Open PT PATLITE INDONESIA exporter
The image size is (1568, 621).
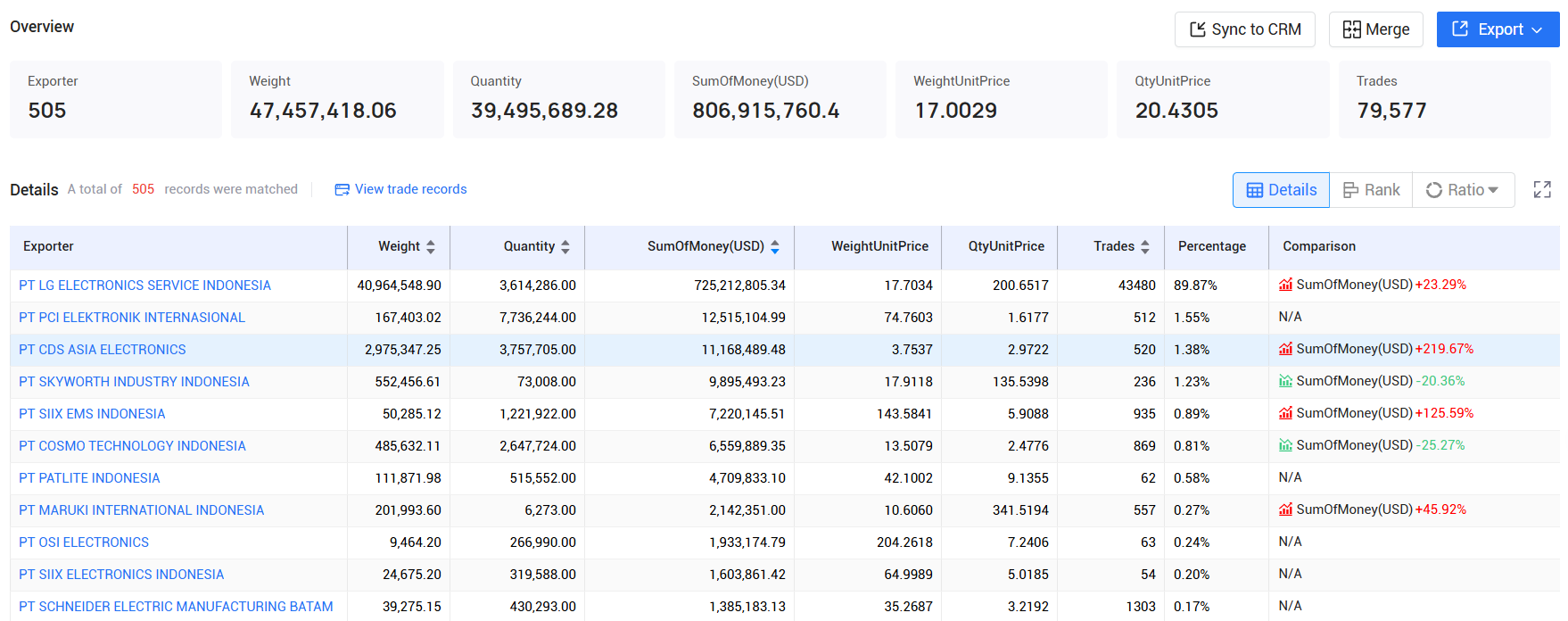89,478
